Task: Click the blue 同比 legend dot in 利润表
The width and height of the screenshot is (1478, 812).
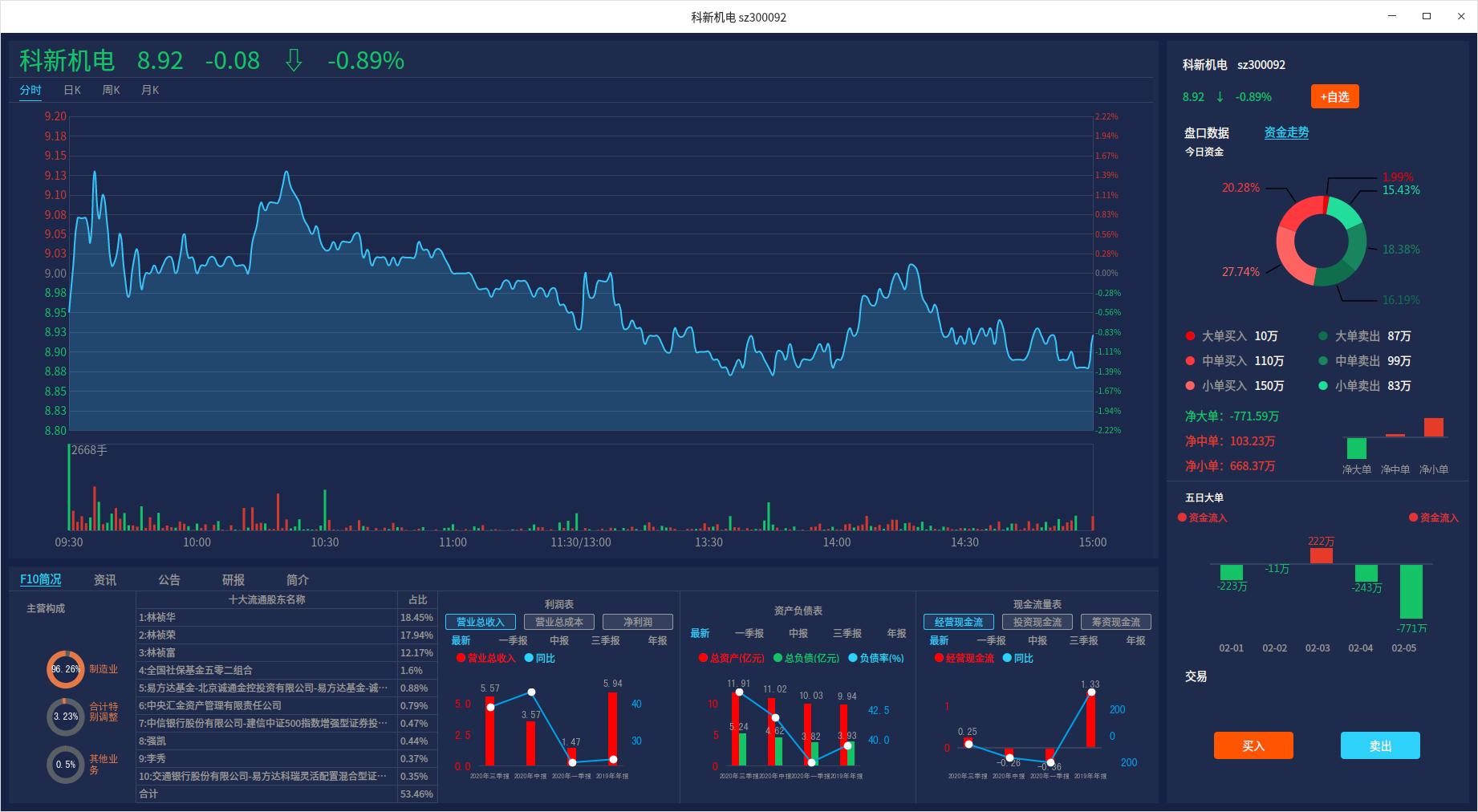Action: pyautogui.click(x=529, y=658)
